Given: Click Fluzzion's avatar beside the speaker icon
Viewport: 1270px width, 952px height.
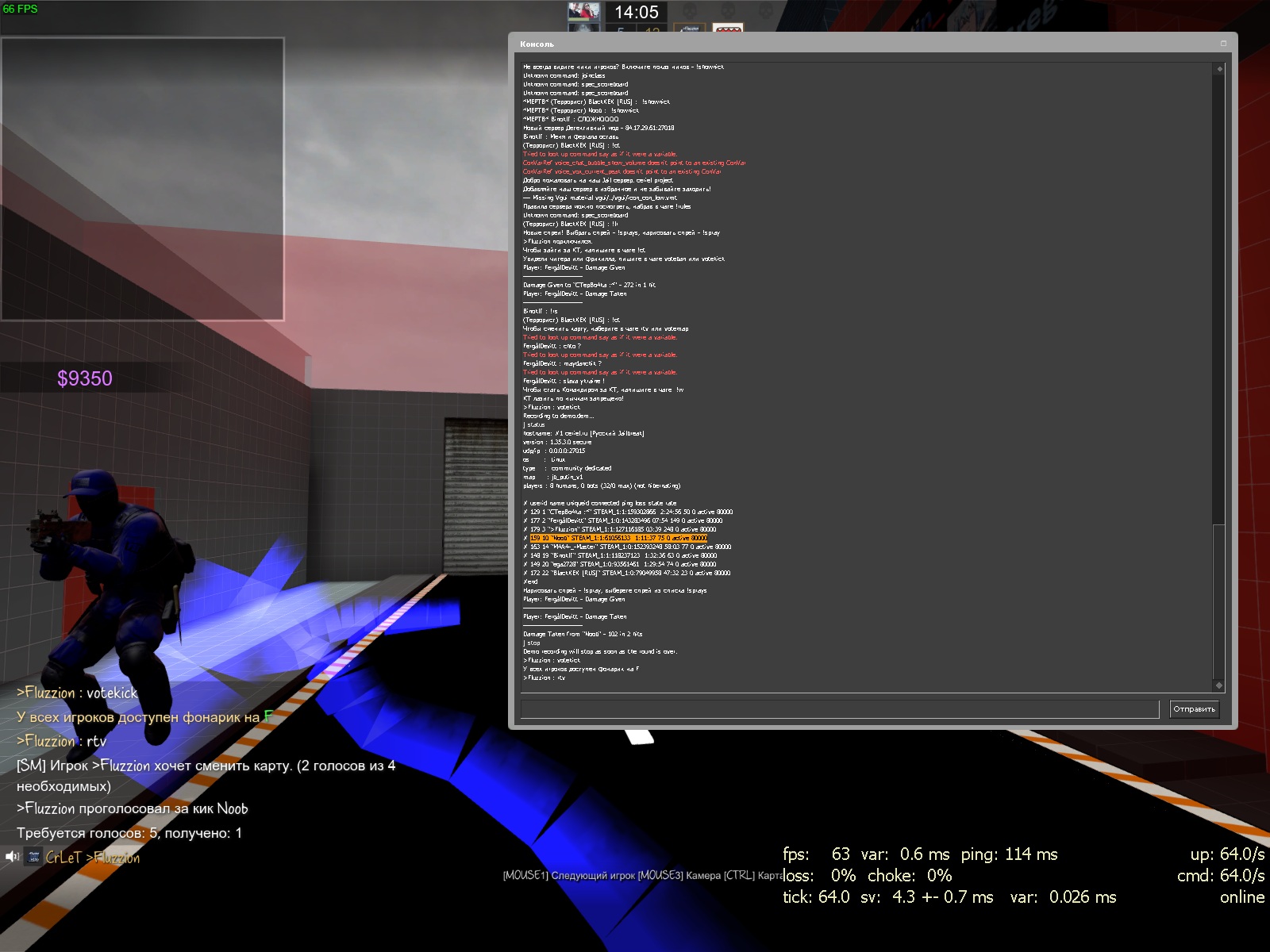Looking at the screenshot, I should [x=33, y=857].
